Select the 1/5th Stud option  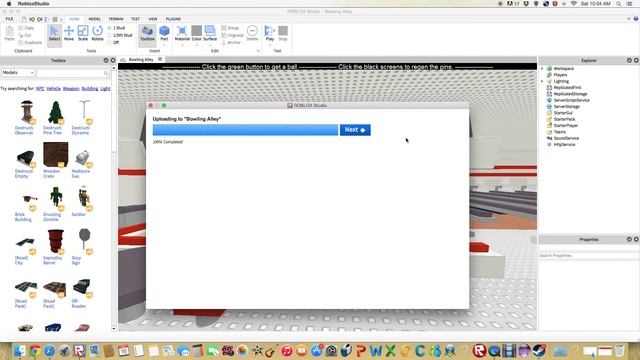pyautogui.click(x=120, y=35)
